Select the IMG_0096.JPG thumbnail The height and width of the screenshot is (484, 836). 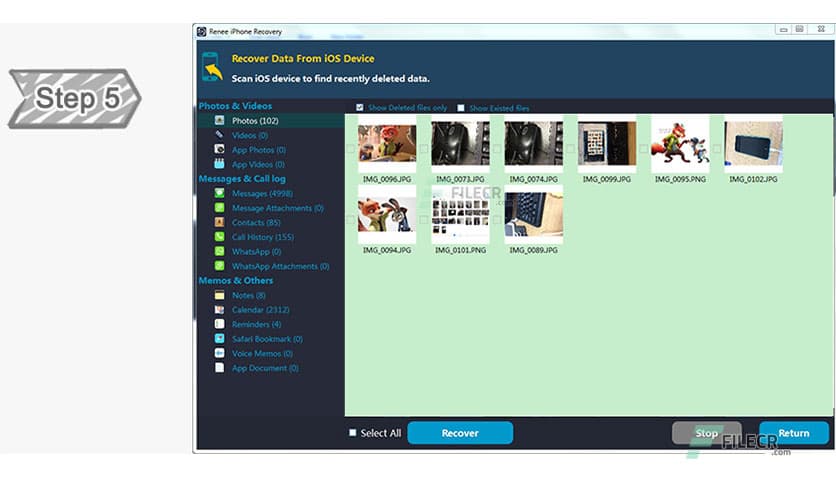click(x=387, y=144)
